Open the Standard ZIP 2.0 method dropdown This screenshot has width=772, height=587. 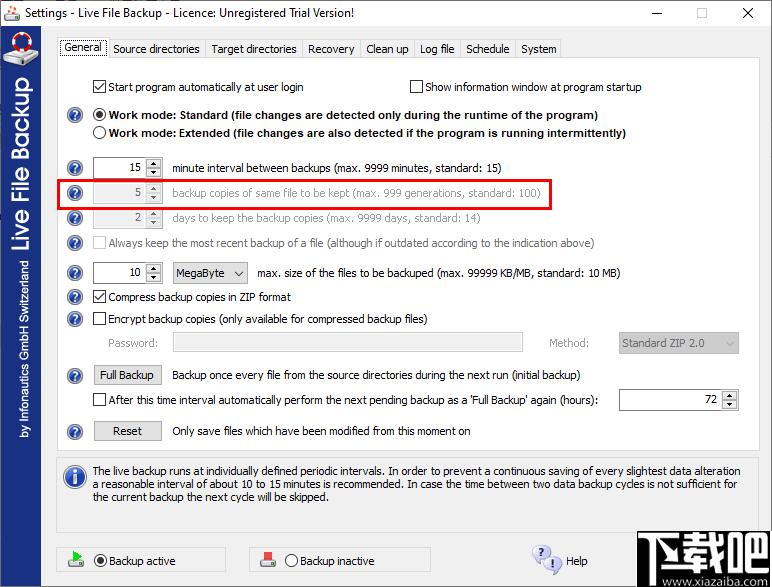pyautogui.click(x=678, y=343)
